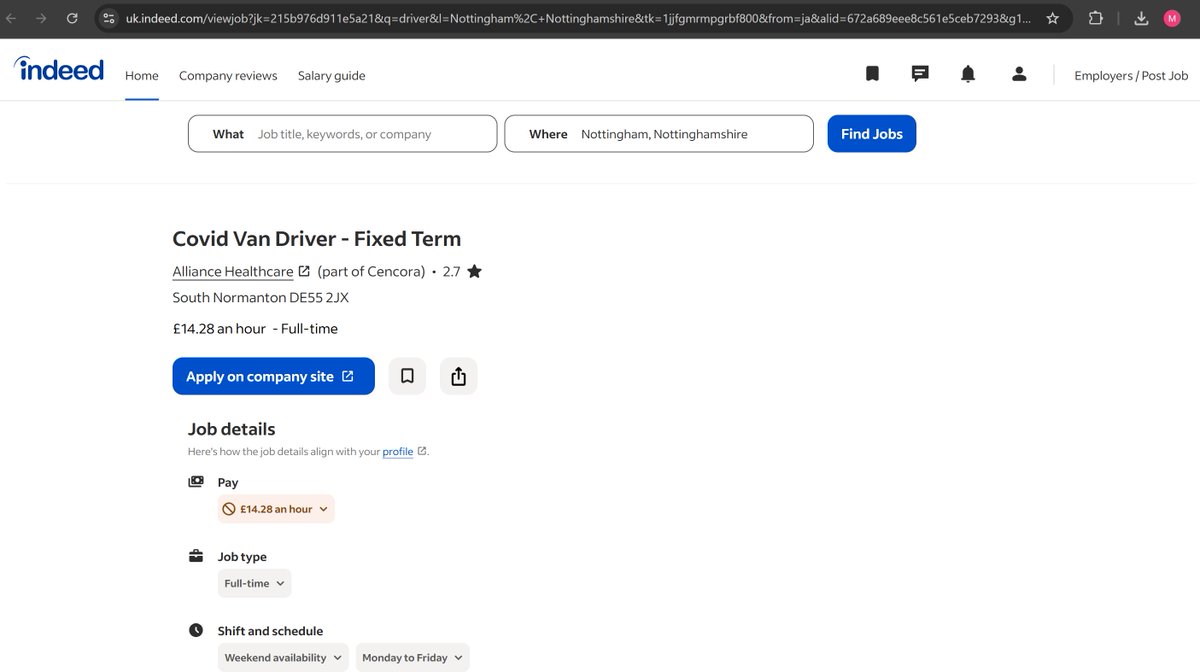Save this job with the bookmark button
This screenshot has width=1200, height=672.
pos(407,376)
